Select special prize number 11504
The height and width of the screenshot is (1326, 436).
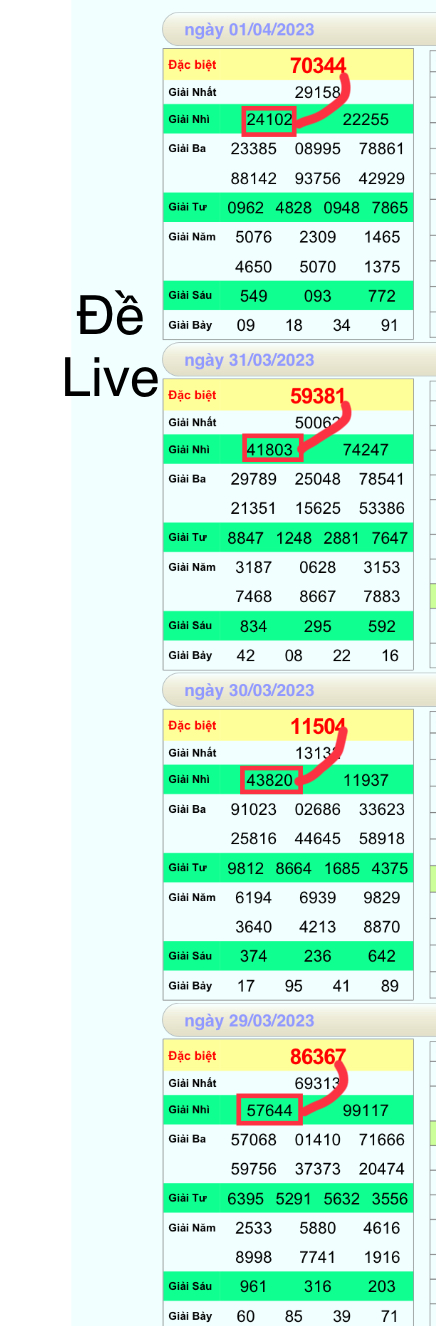(x=318, y=726)
